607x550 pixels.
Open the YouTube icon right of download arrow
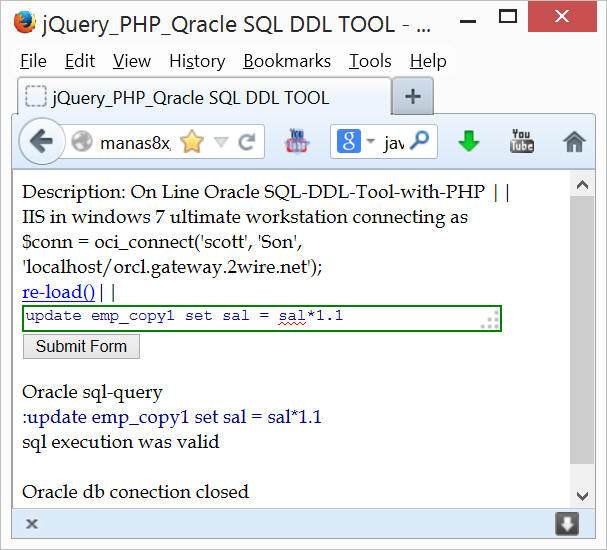[x=521, y=141]
